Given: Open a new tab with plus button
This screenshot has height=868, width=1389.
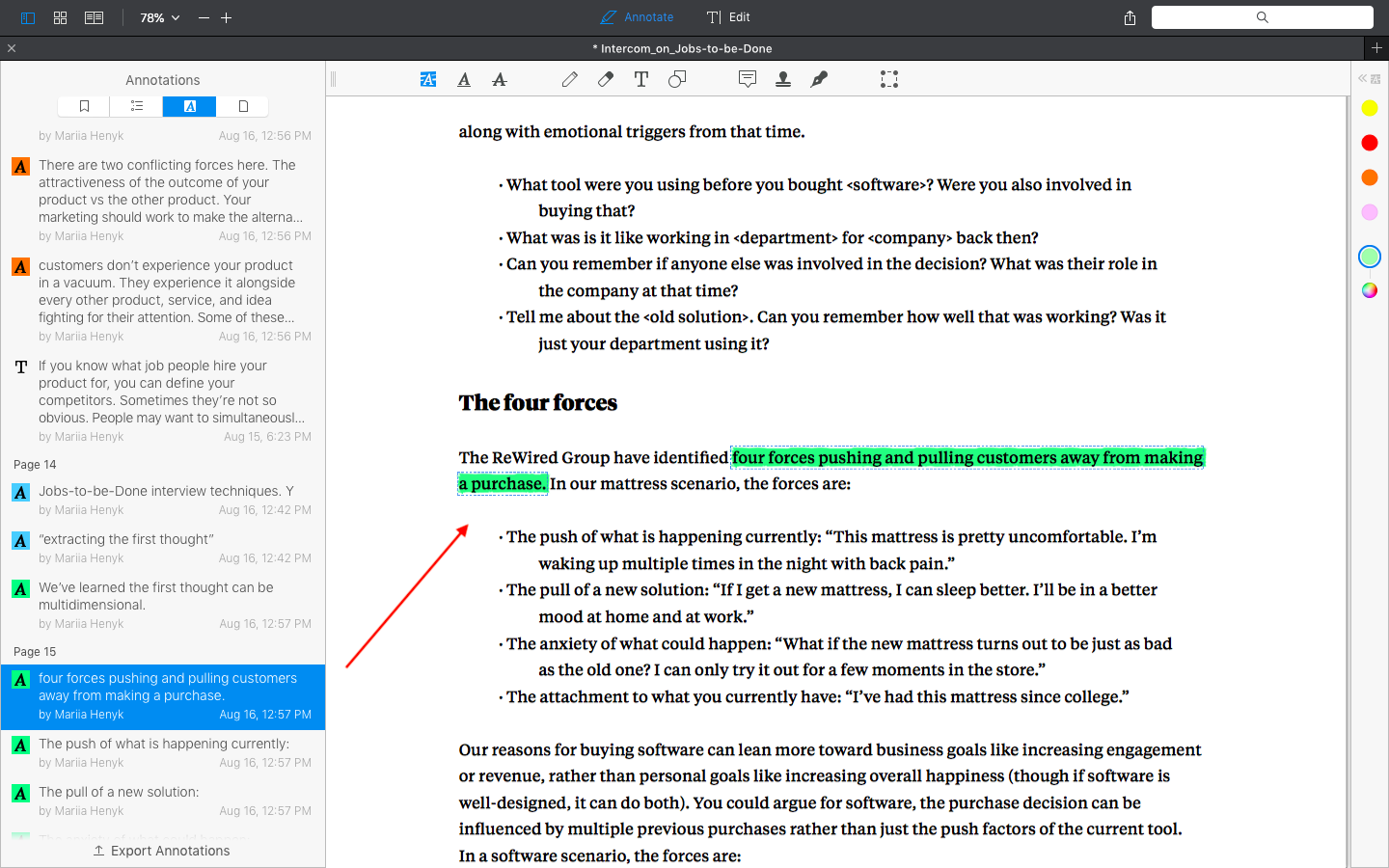Looking at the screenshot, I should coord(1376,47).
